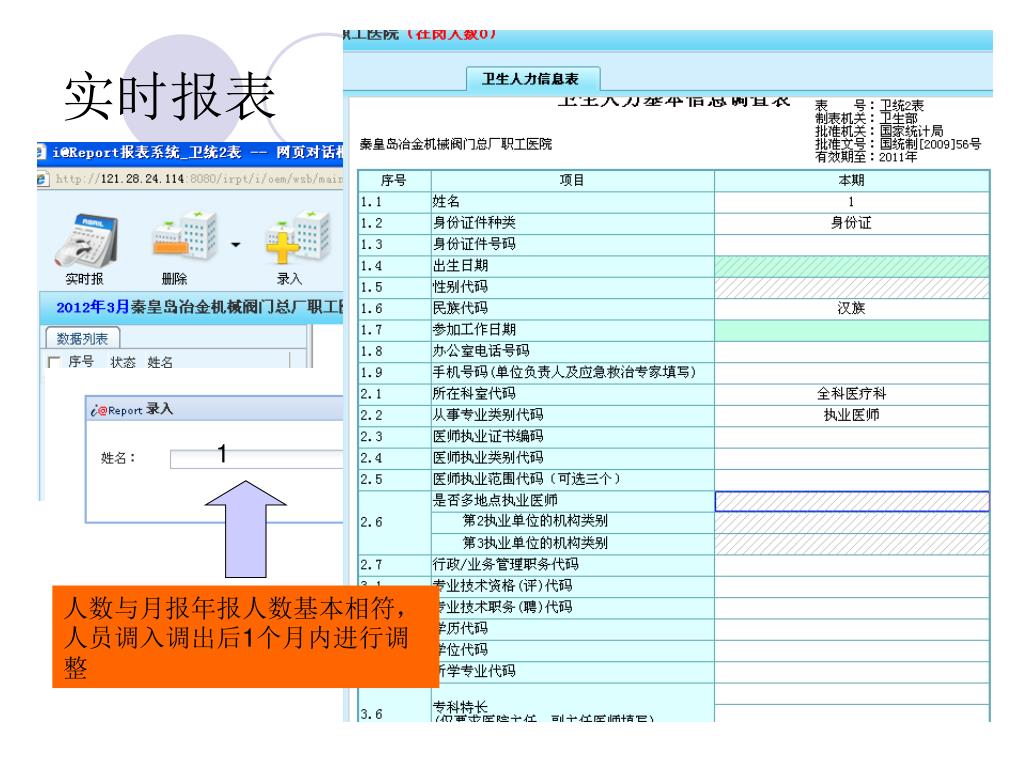Click the 第2执业单位的机构类别 hatched cell
This screenshot has height=768, width=1024.
852,522
